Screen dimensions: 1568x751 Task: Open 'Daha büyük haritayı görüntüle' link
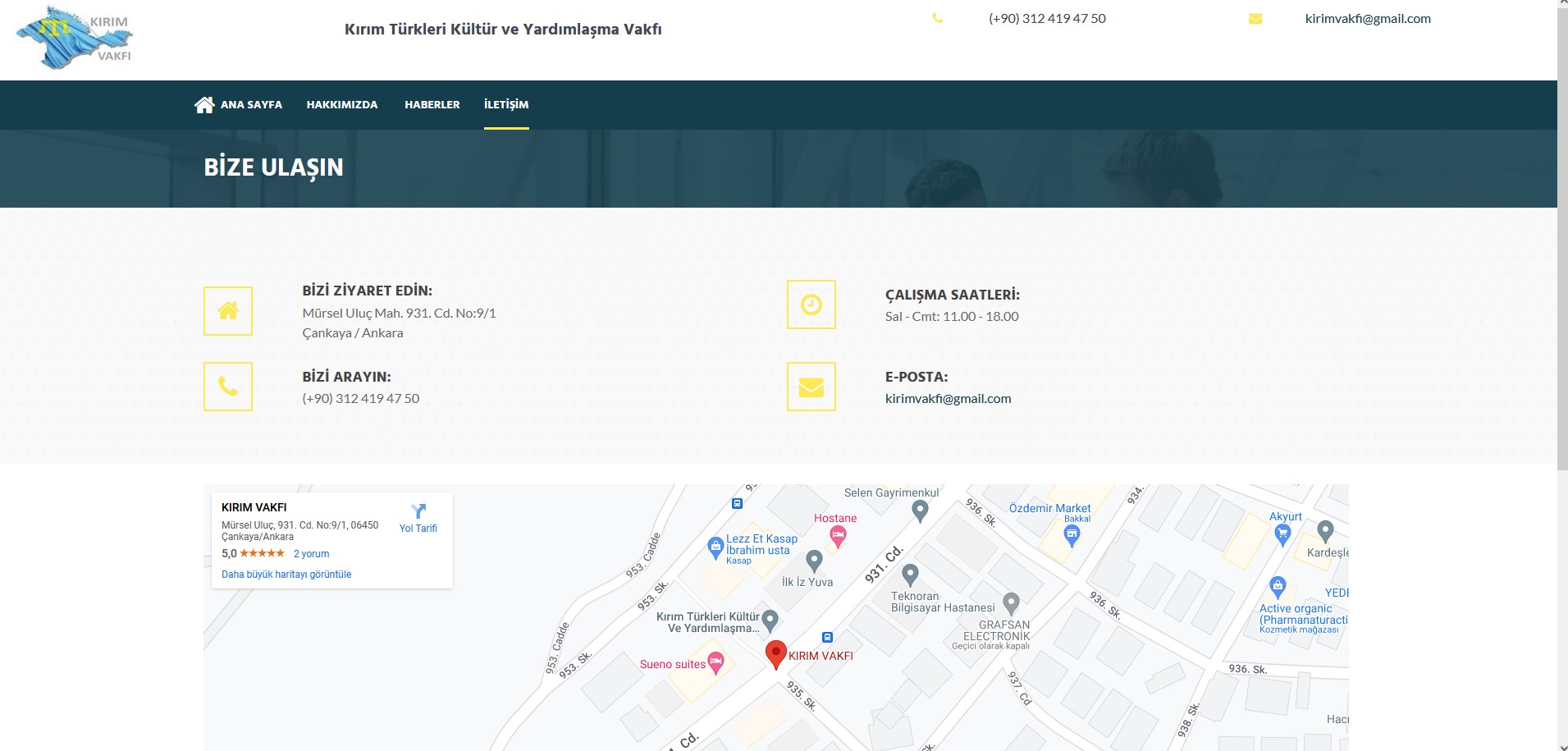[x=286, y=575]
